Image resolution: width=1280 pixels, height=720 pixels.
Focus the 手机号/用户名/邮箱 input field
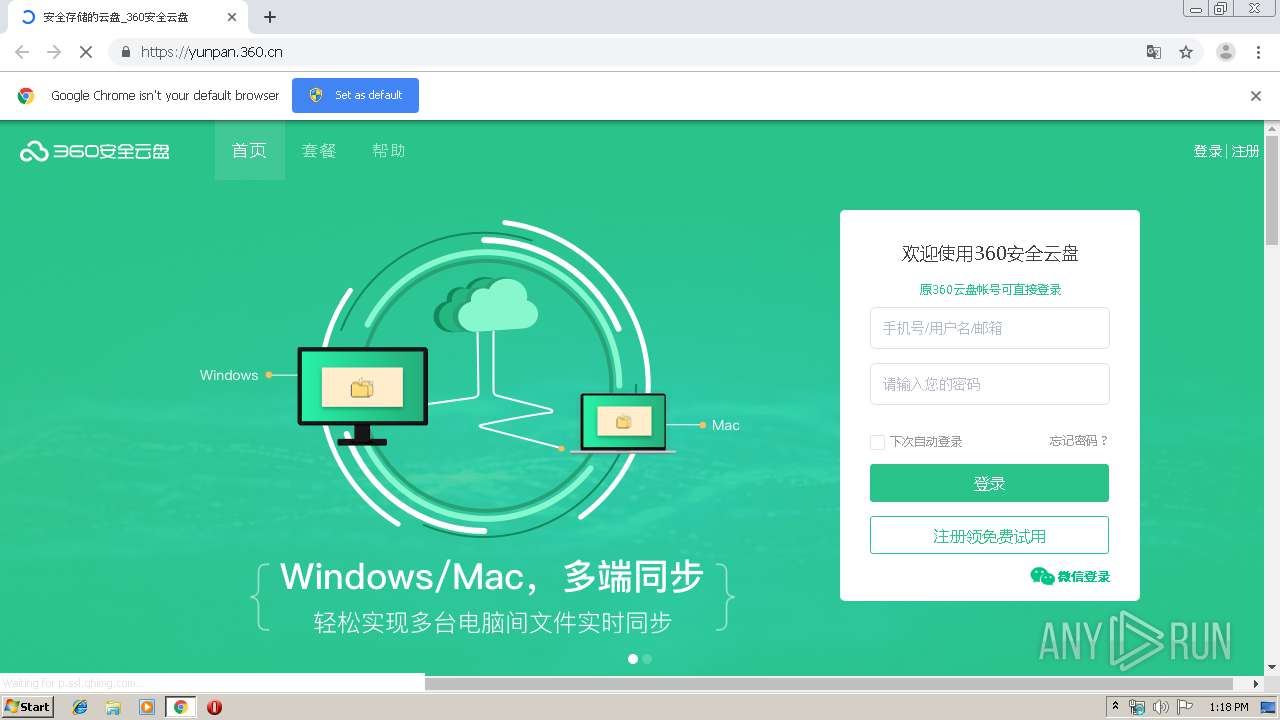pyautogui.click(x=989, y=328)
